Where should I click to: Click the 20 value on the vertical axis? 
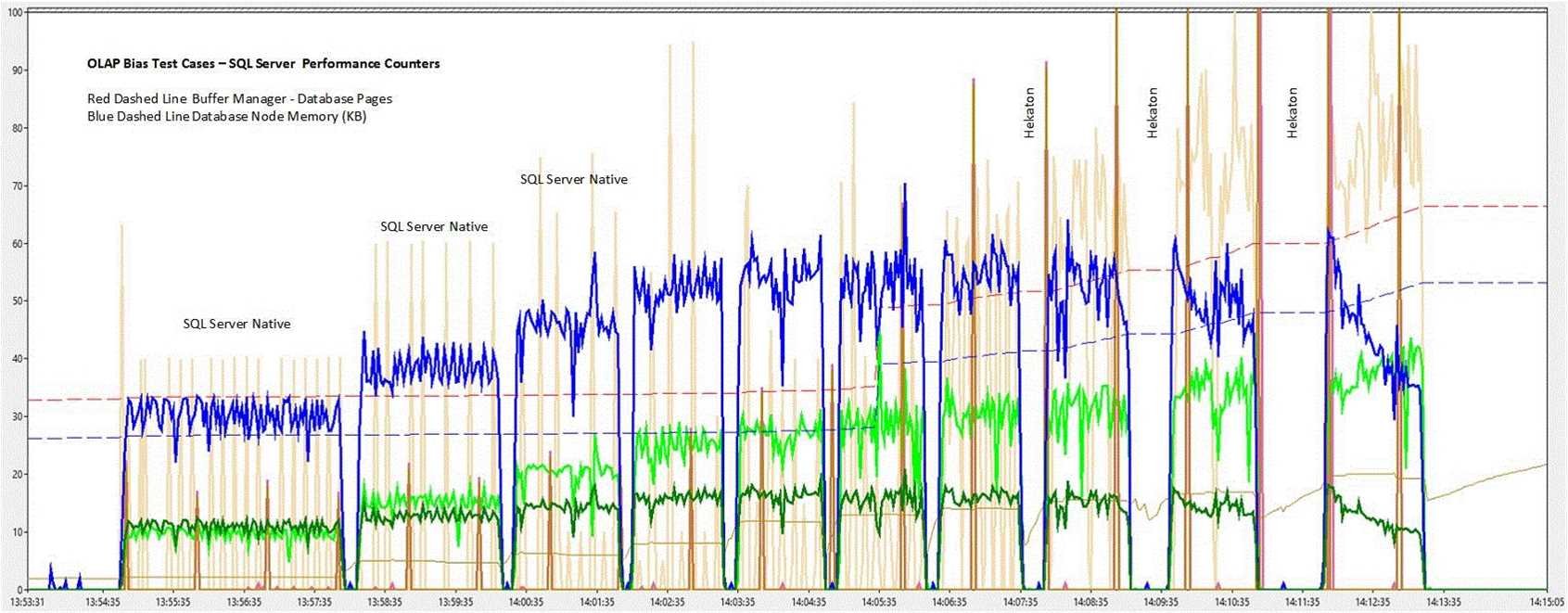pos(18,475)
